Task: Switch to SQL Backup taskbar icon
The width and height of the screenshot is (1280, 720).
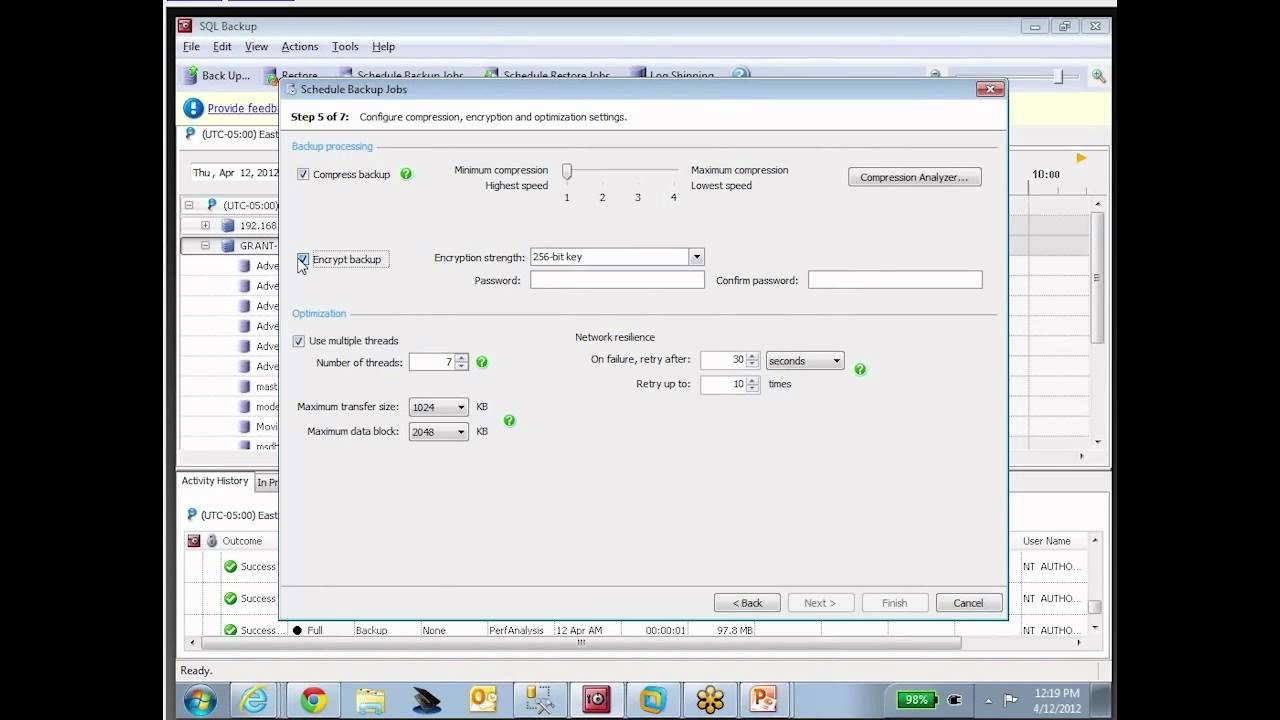Action: click(597, 700)
